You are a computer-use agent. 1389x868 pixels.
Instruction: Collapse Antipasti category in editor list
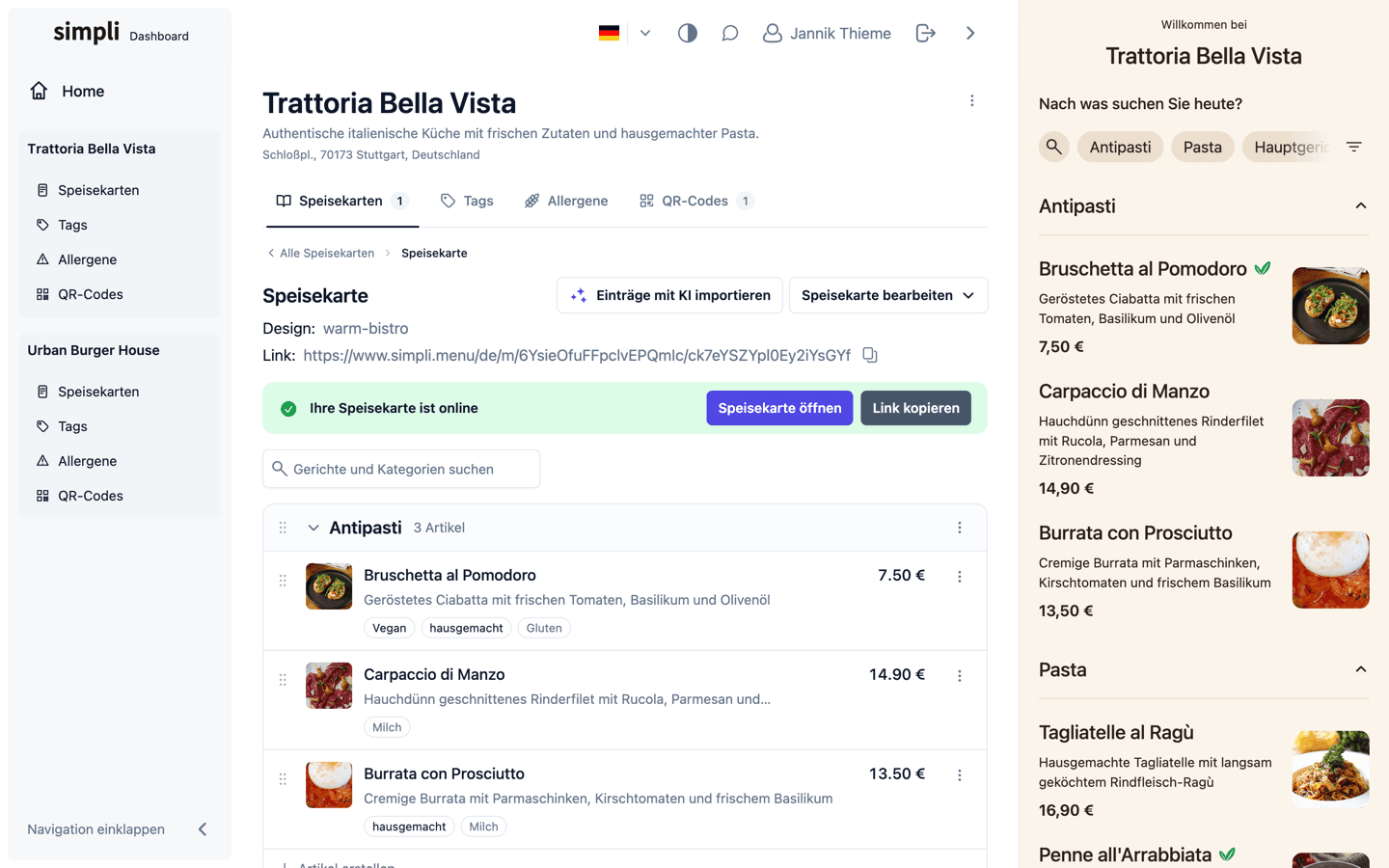pyautogui.click(x=313, y=528)
